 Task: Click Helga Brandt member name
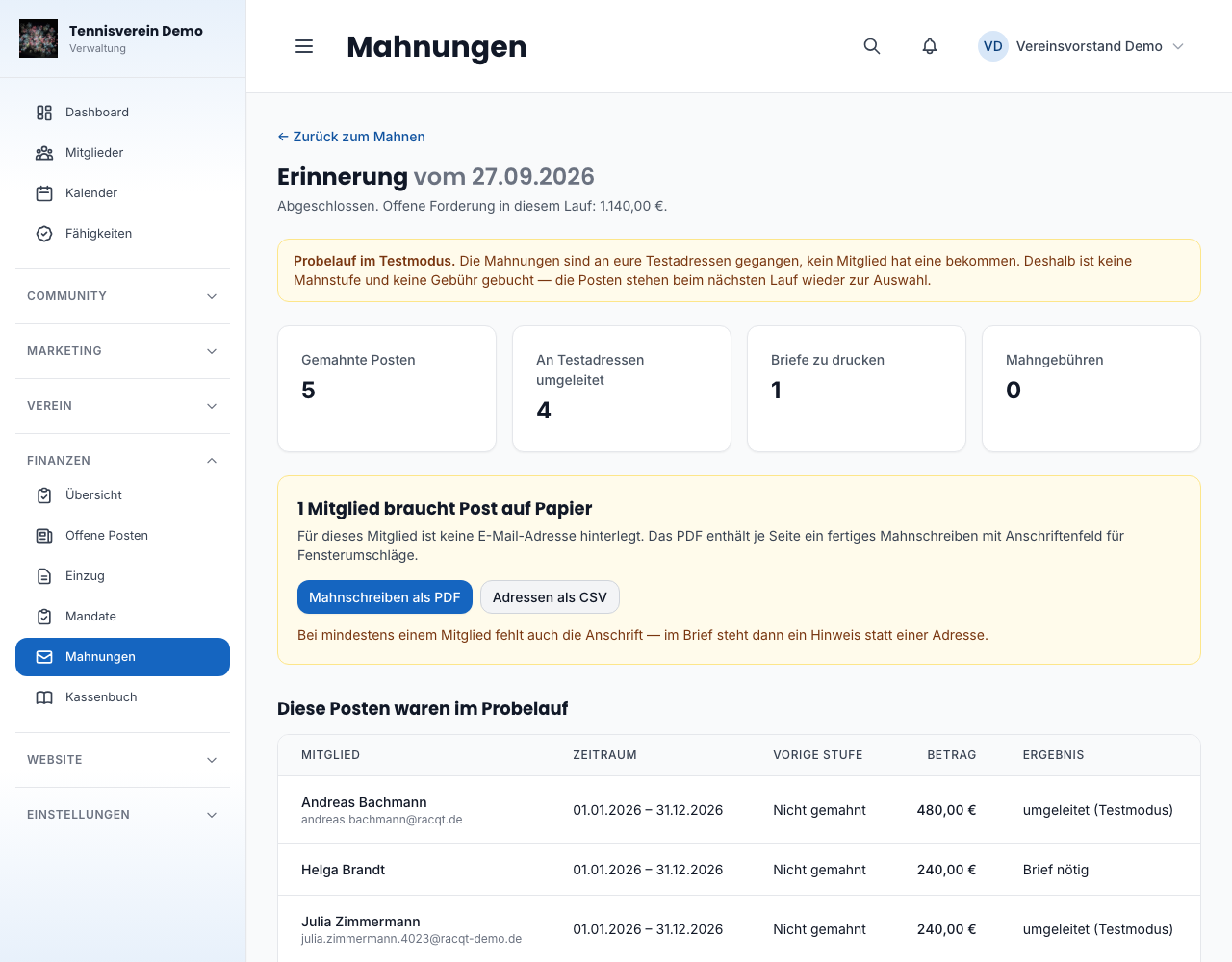tap(343, 870)
